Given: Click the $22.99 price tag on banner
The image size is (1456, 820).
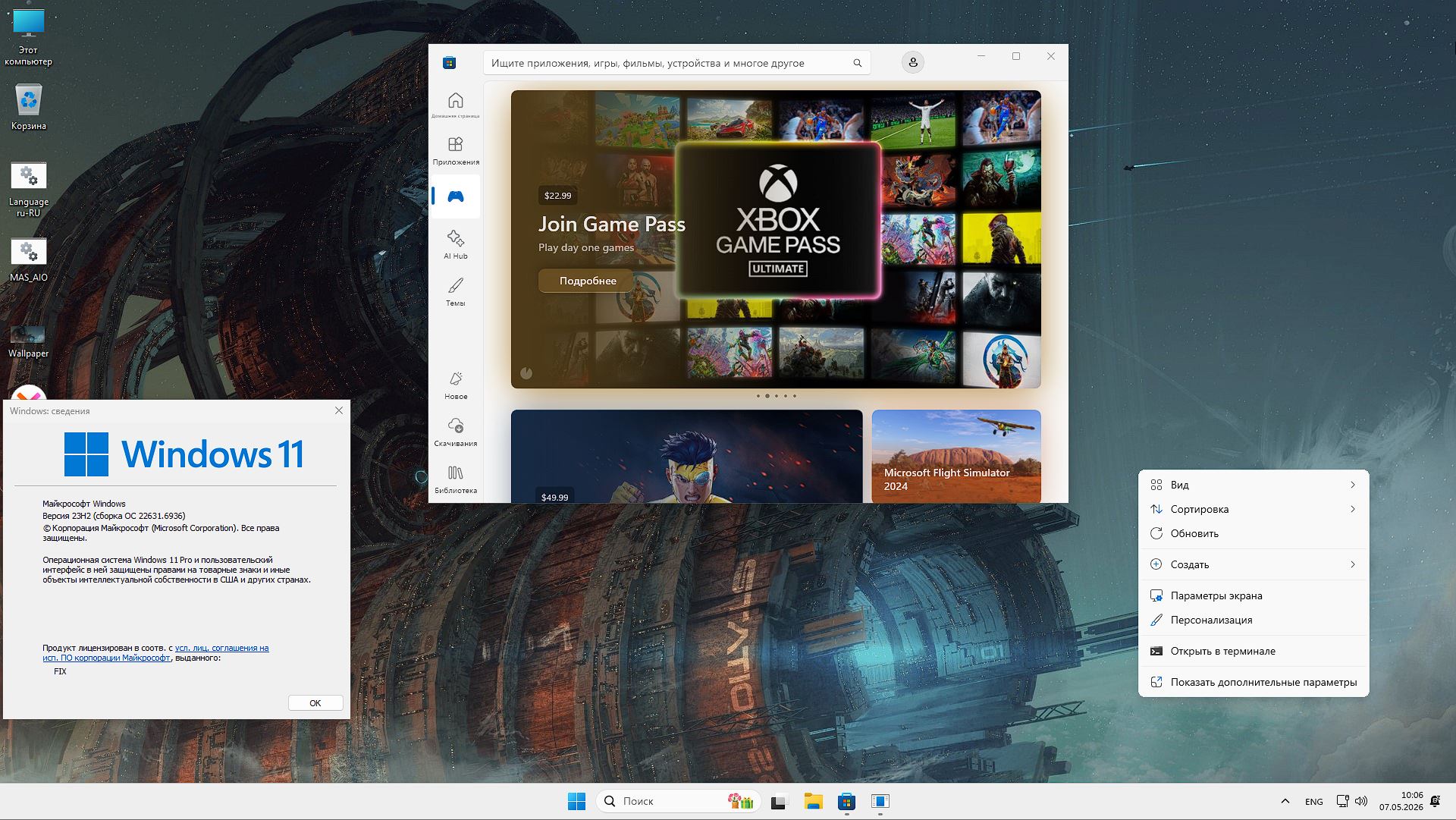Looking at the screenshot, I should click(x=557, y=196).
